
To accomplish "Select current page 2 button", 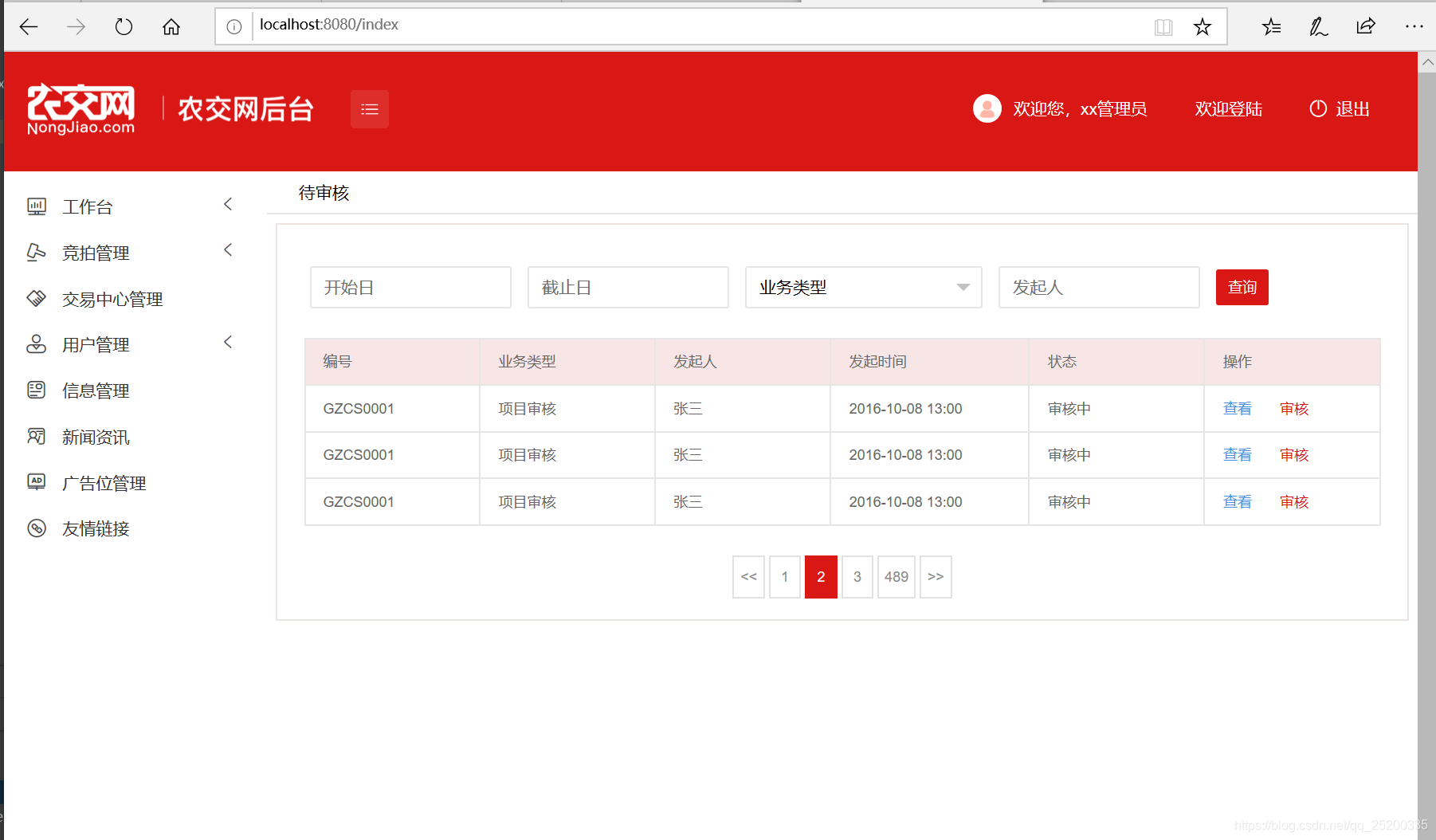I will tap(821, 577).
